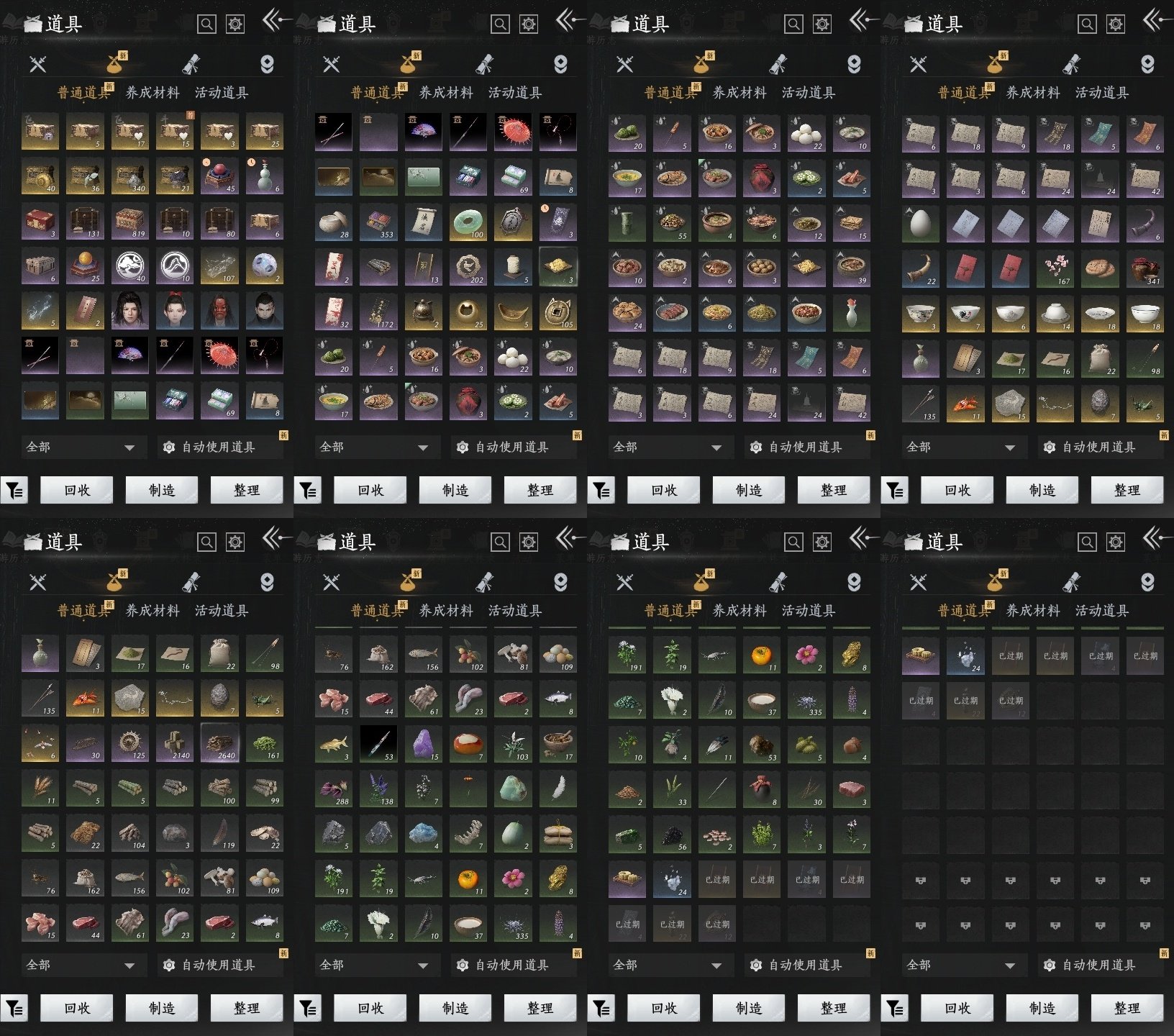This screenshot has height=1036, width=1174.
Task: Open search in the panel with locked slots
Action: 1086,542
